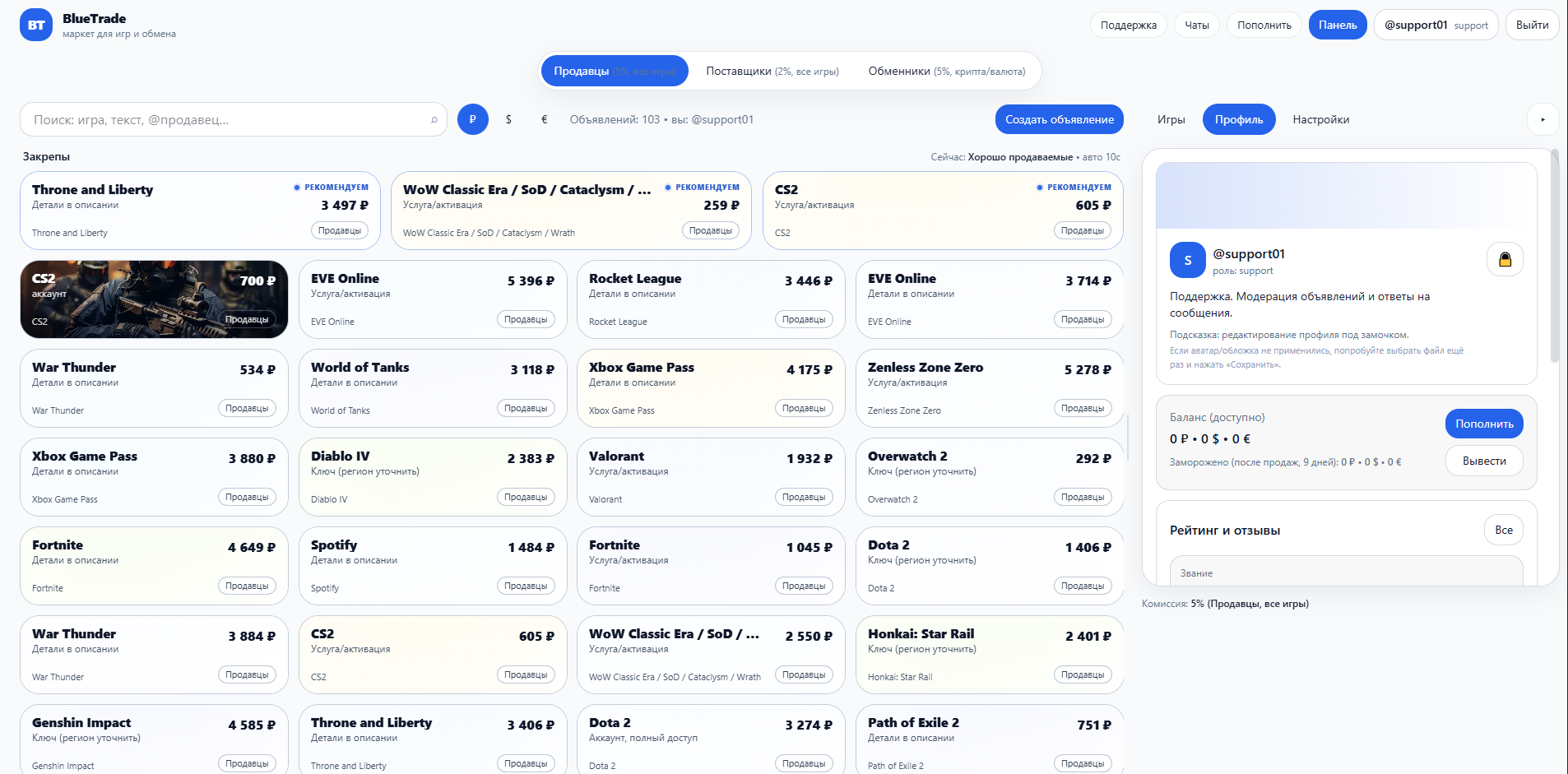The width and height of the screenshot is (1568, 774).
Task: Click the BT BlueTrade logo icon
Action: [36, 25]
